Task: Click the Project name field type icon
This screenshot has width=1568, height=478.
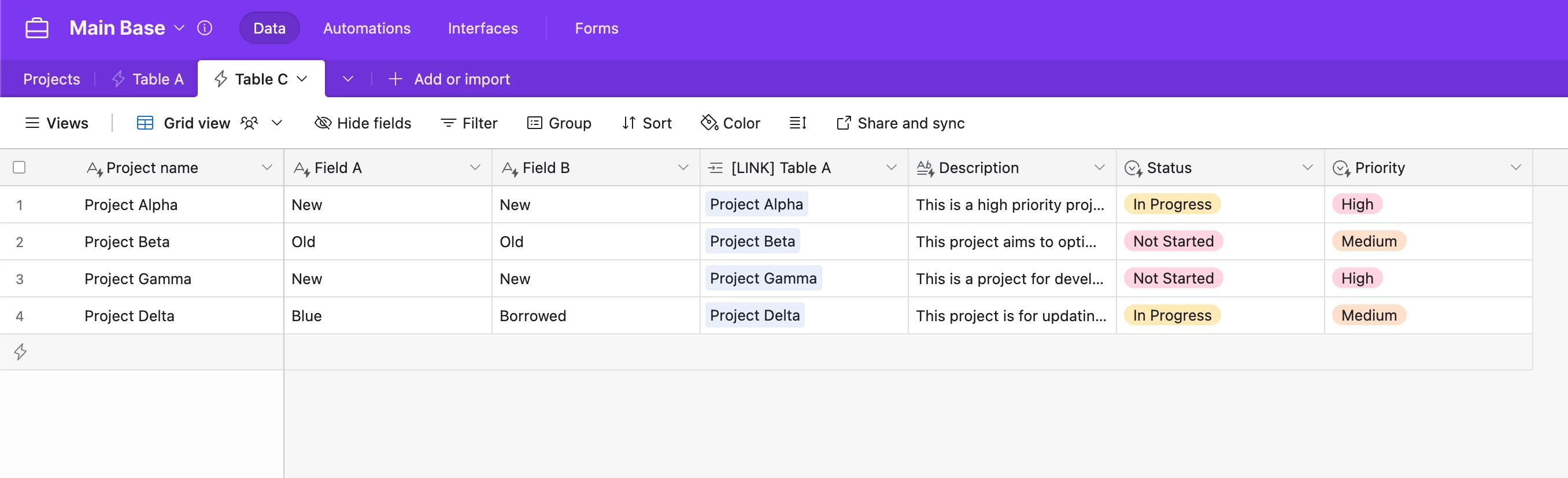Action: (94, 168)
